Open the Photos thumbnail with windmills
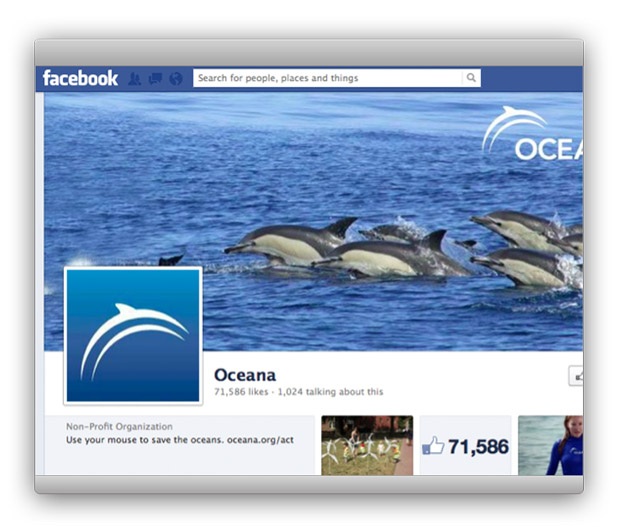This screenshot has height=527, width=620. click(x=367, y=445)
